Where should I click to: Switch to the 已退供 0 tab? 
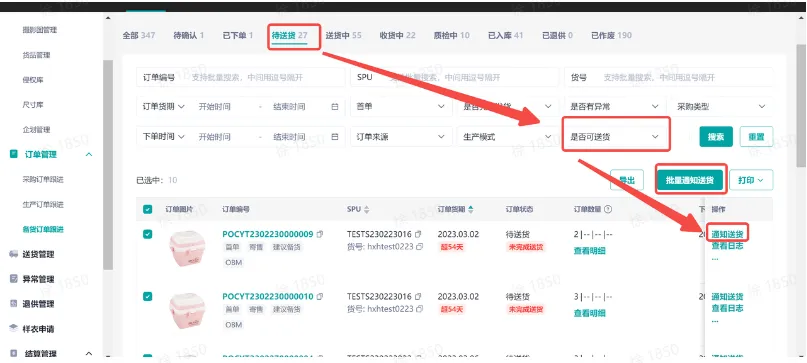coord(557,36)
